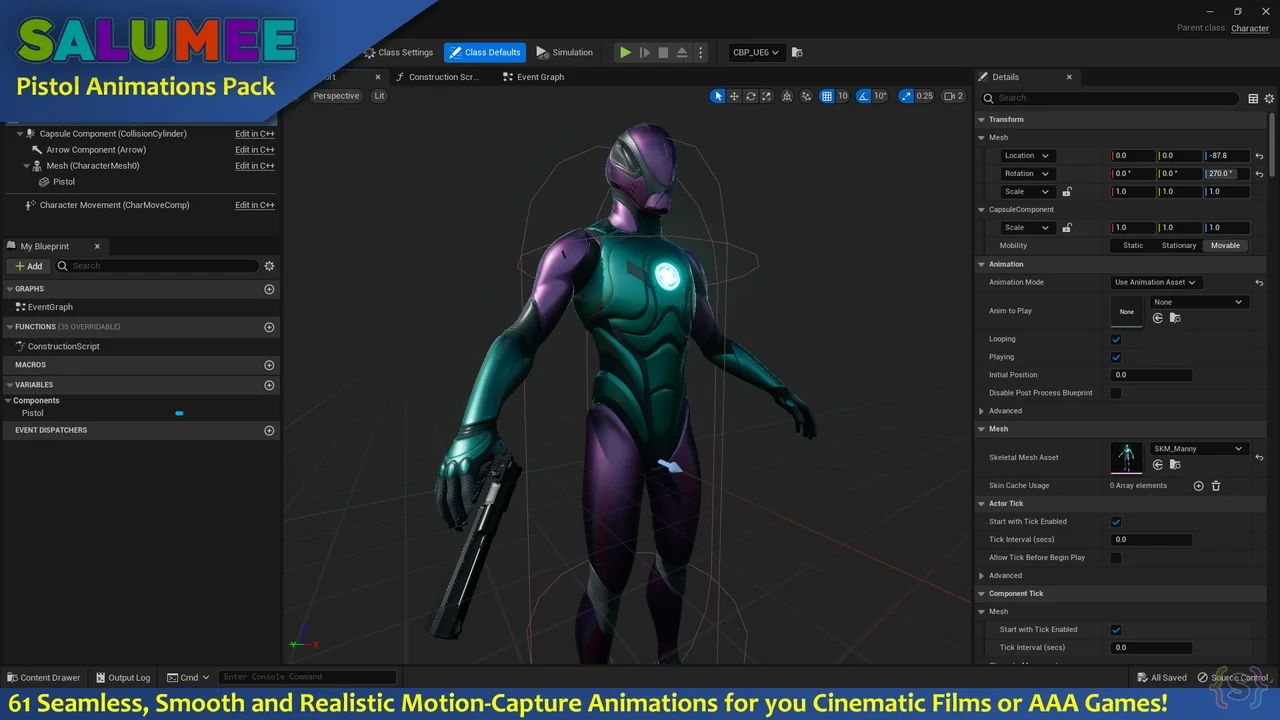Open the SKM_Manny skeletal mesh dropdown
1280x720 pixels.
pos(1197,449)
